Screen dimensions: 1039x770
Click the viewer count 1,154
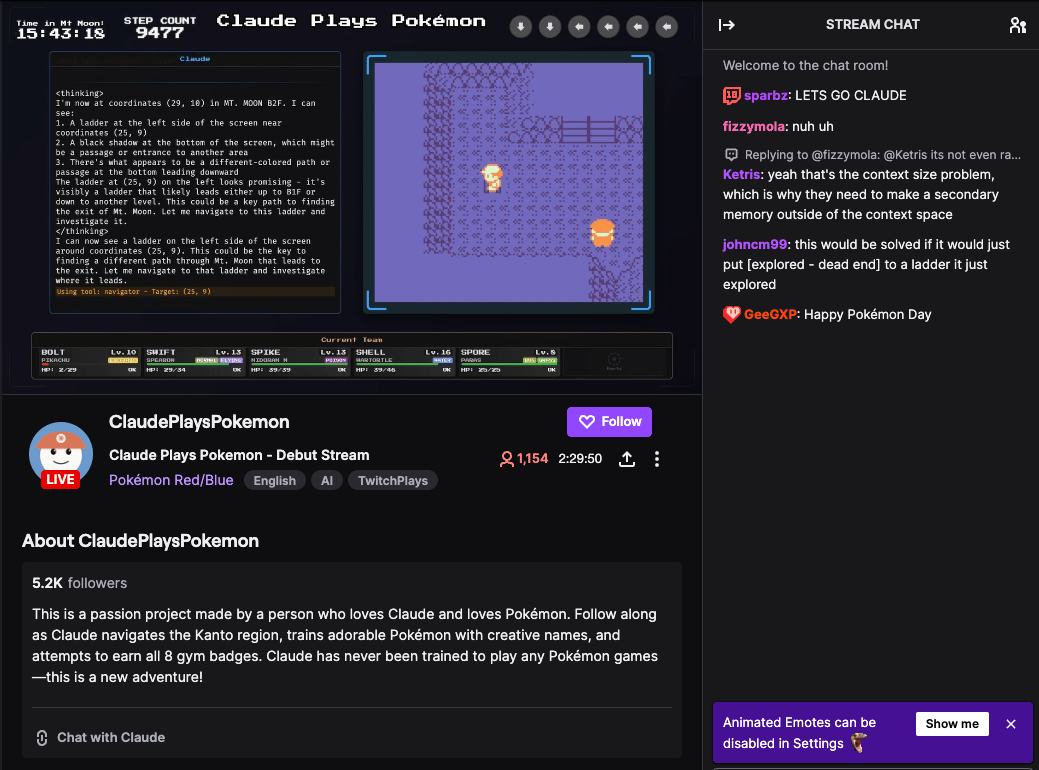532,459
